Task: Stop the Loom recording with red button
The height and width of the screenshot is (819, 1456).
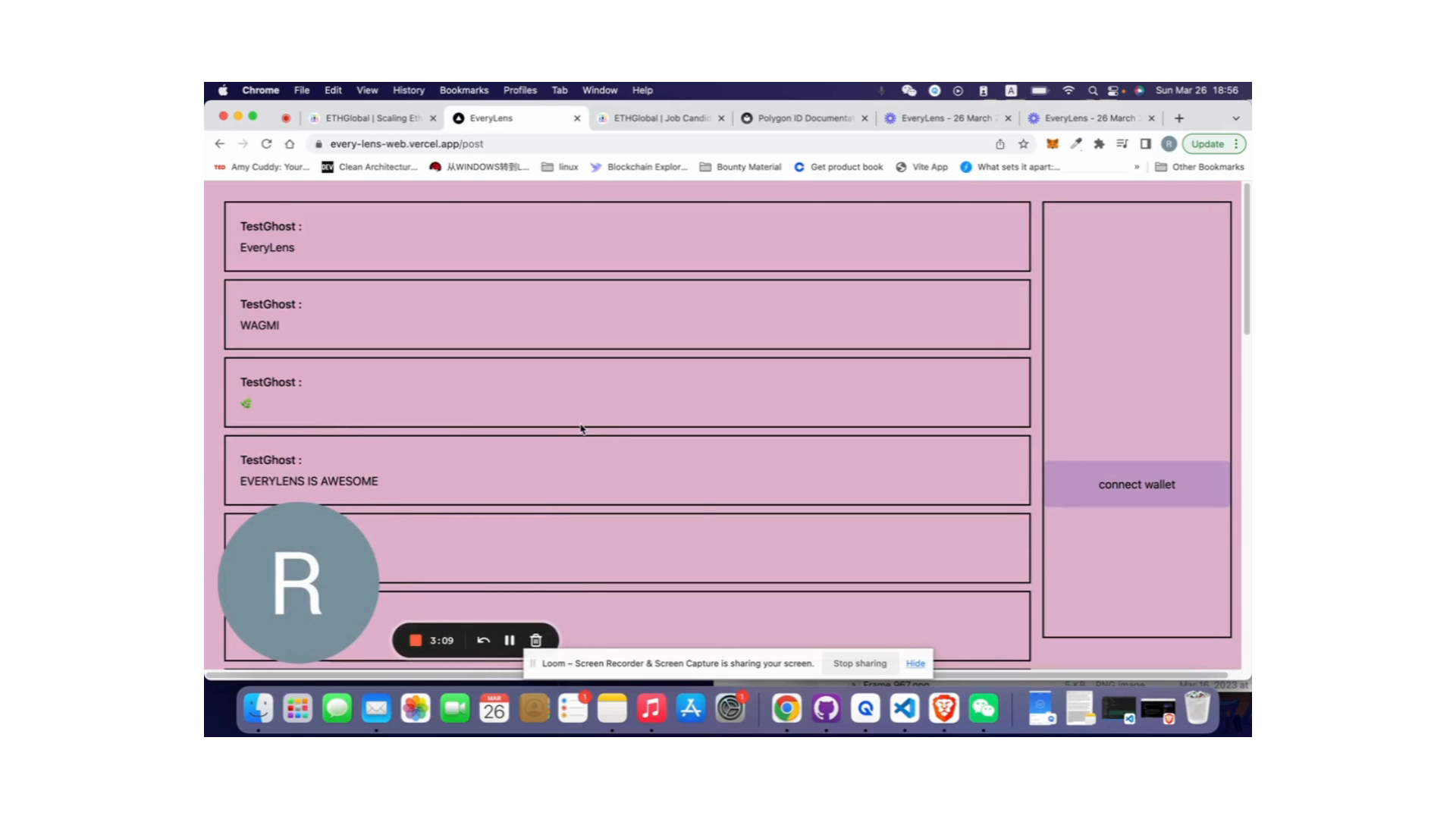Action: pos(416,640)
